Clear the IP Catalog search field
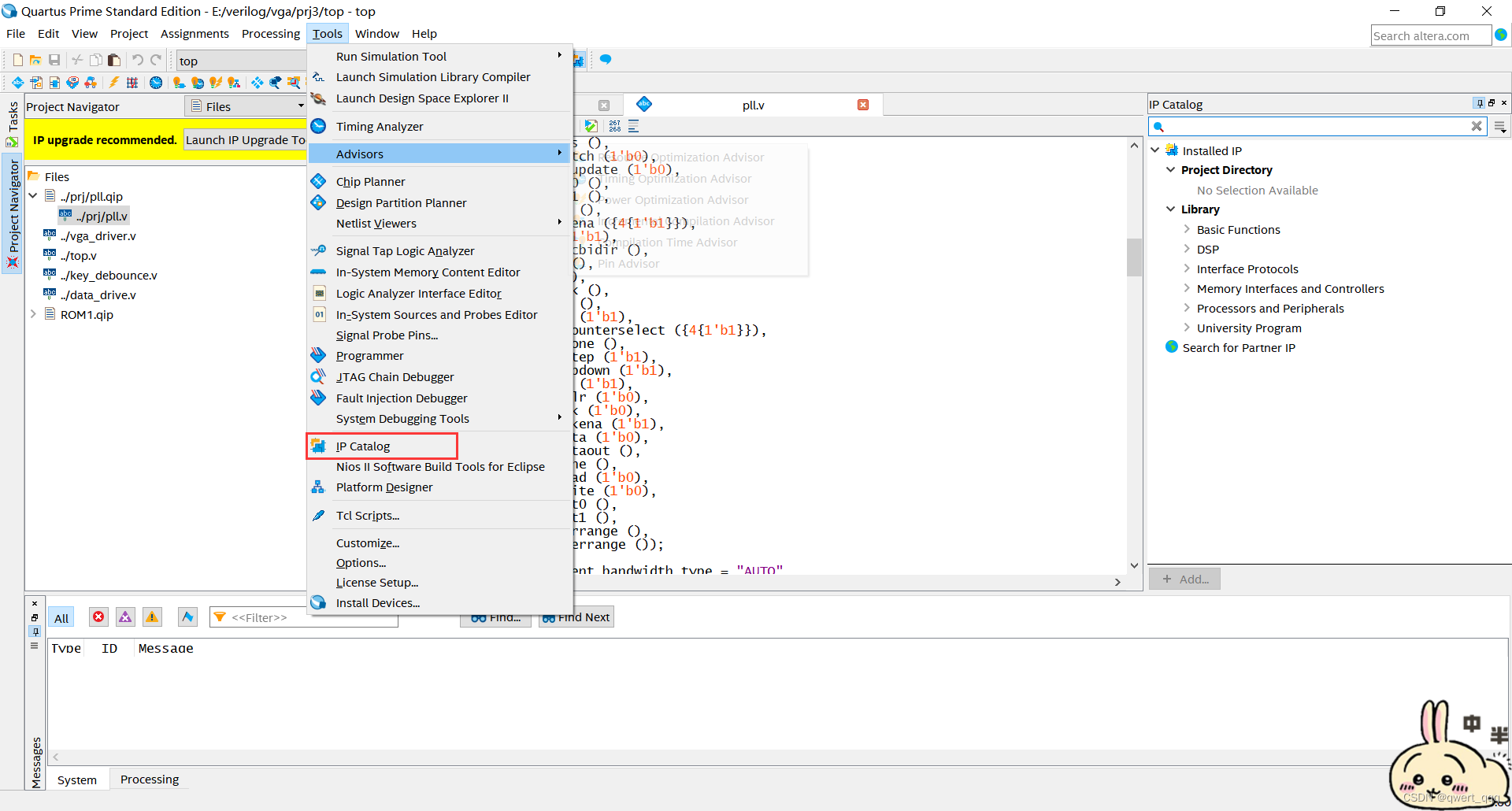Screen dimensions: 1512x811 1477,126
